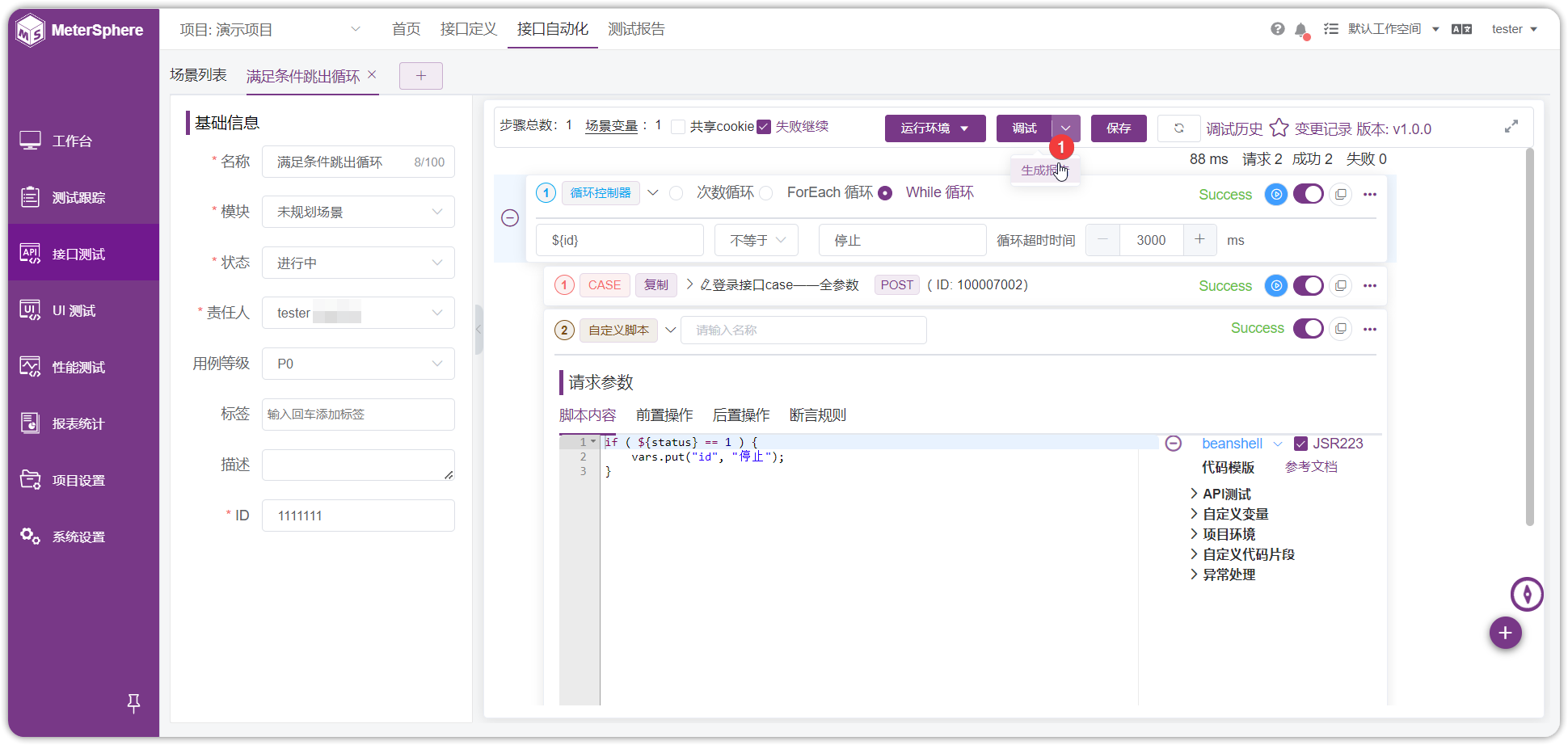The image size is (1568, 745).
Task: Click the floating add plus button
Action: coord(1505,633)
